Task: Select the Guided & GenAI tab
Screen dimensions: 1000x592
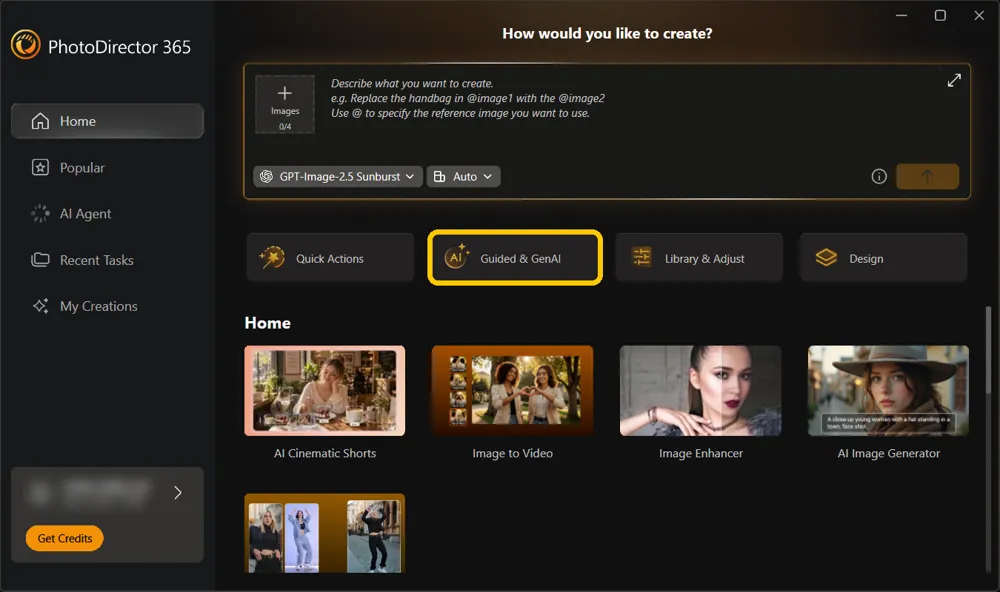Action: 515,258
